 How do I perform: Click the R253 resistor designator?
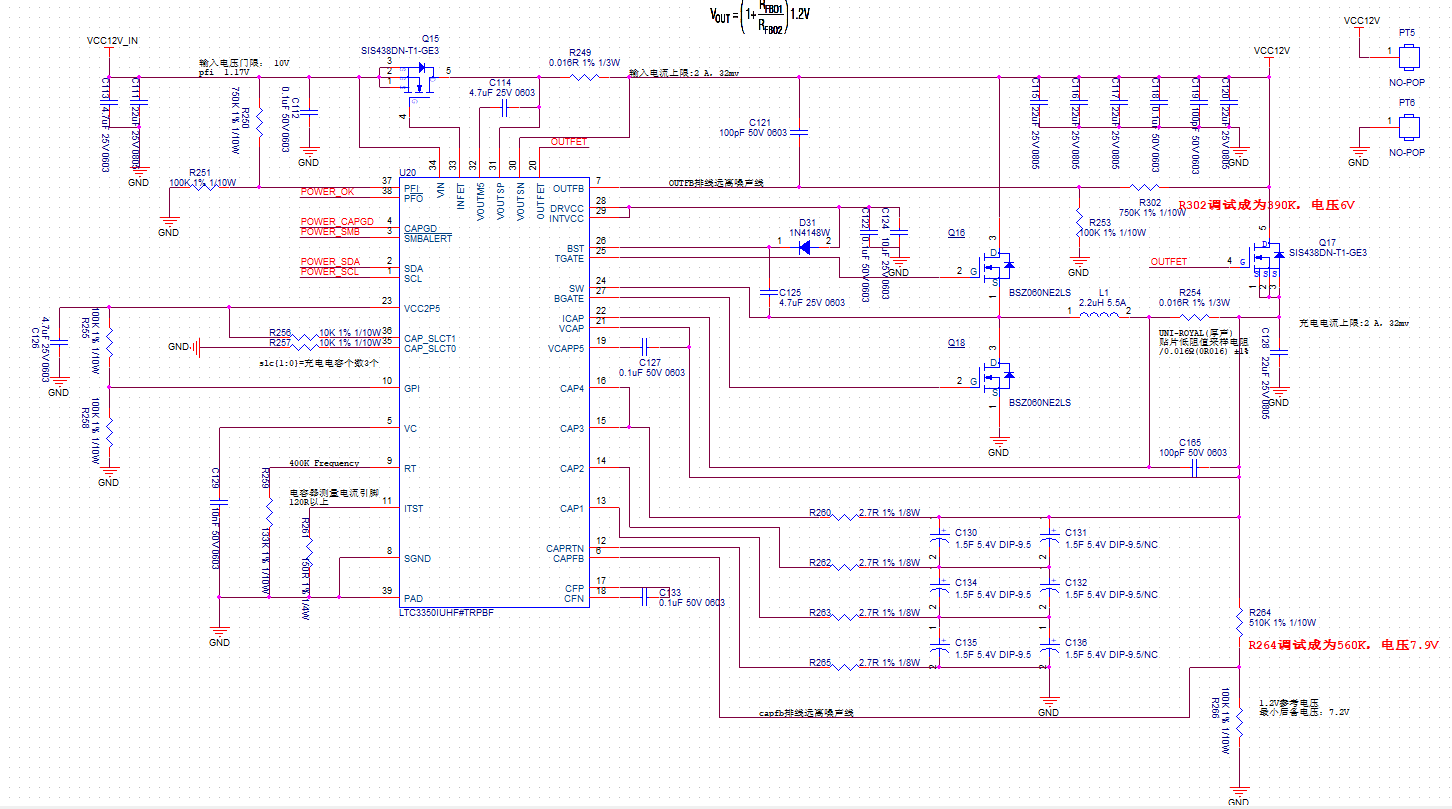pyautogui.click(x=1099, y=222)
